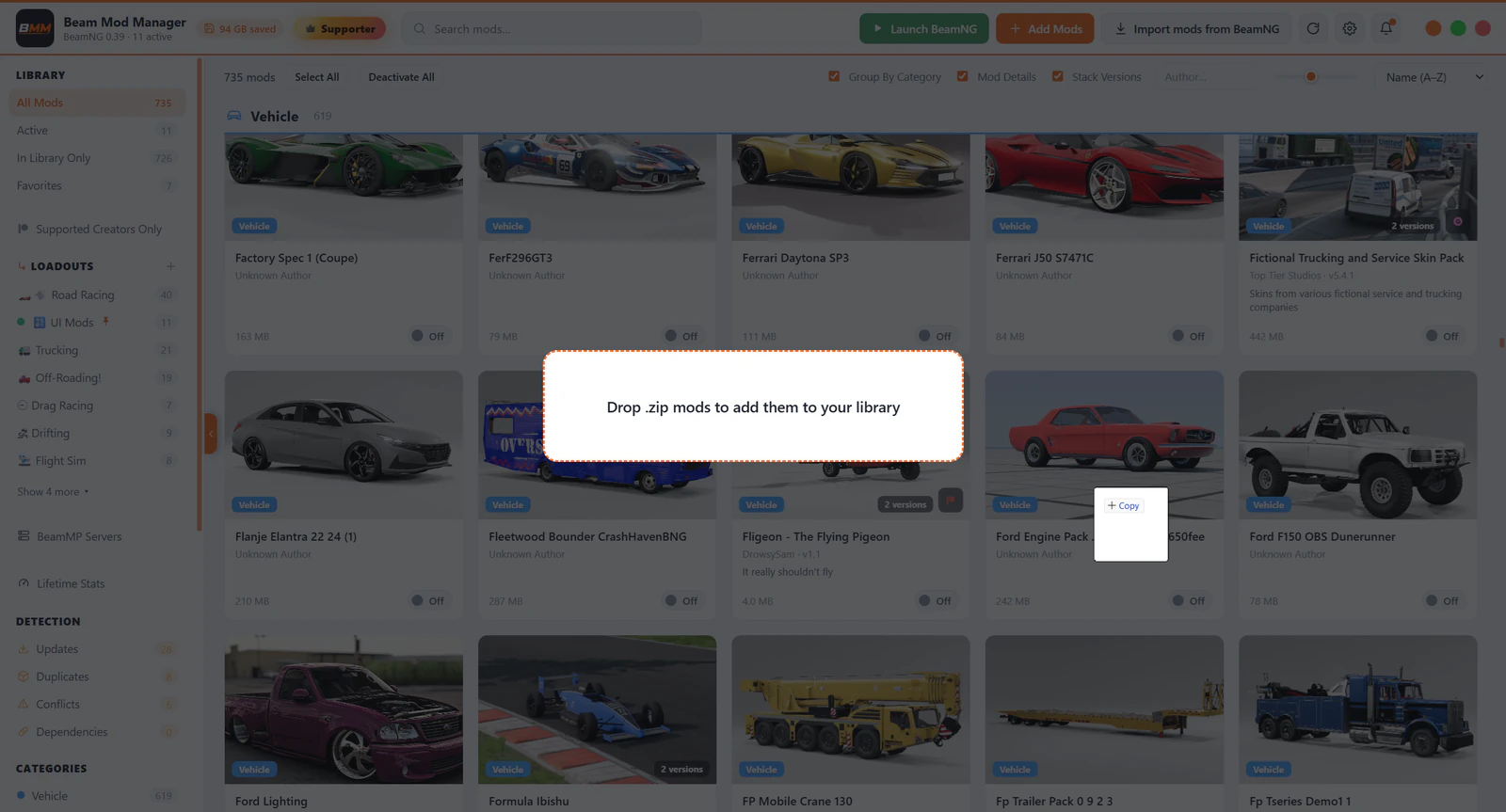The image size is (1506, 812).
Task: Click the plus icon next to Loadouts
Action: pyautogui.click(x=170, y=266)
